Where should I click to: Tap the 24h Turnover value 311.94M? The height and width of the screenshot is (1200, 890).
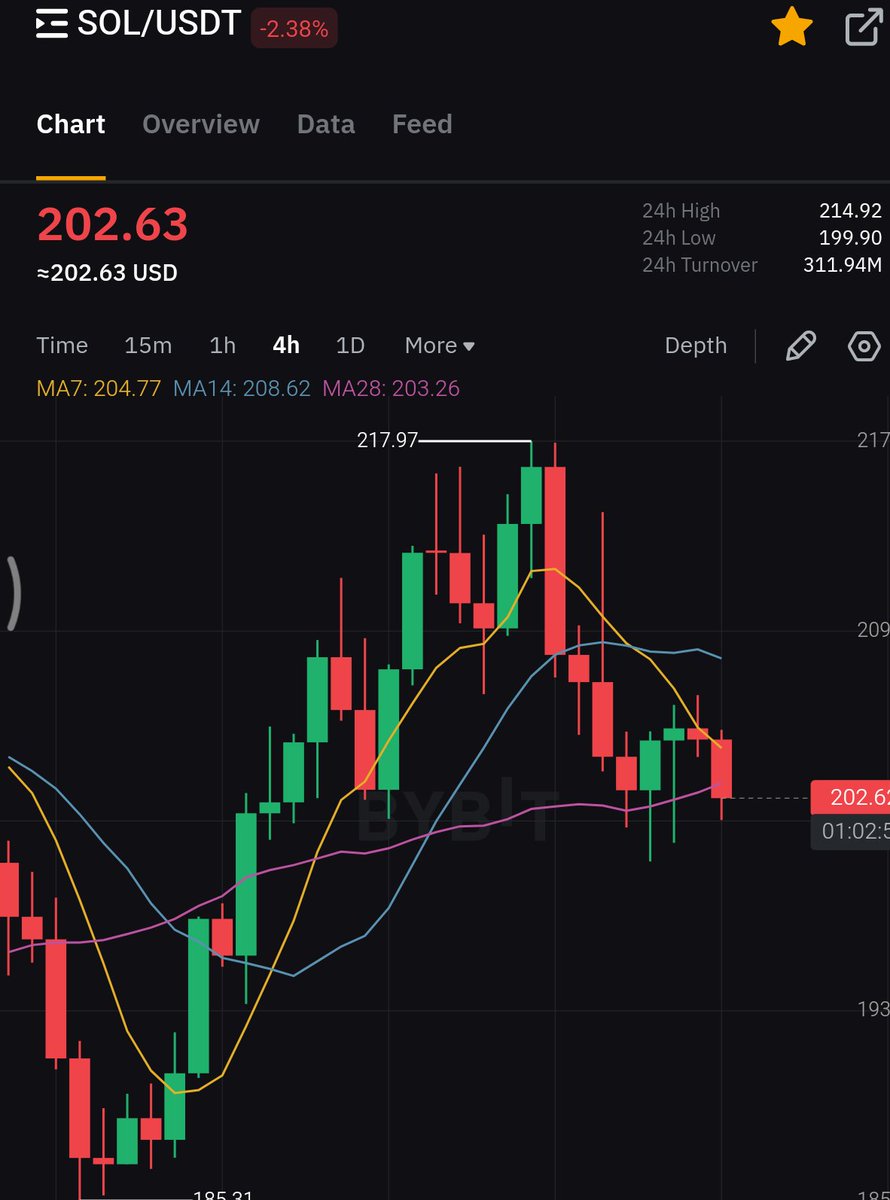[x=843, y=265]
